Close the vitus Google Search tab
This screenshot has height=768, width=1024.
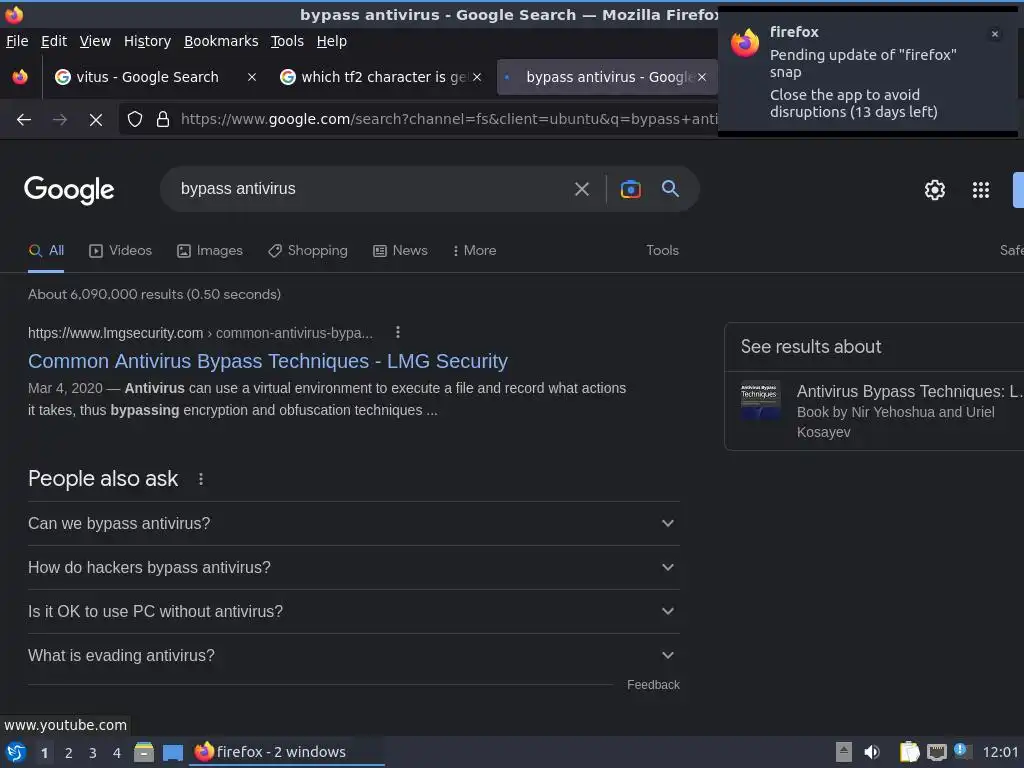pos(251,77)
